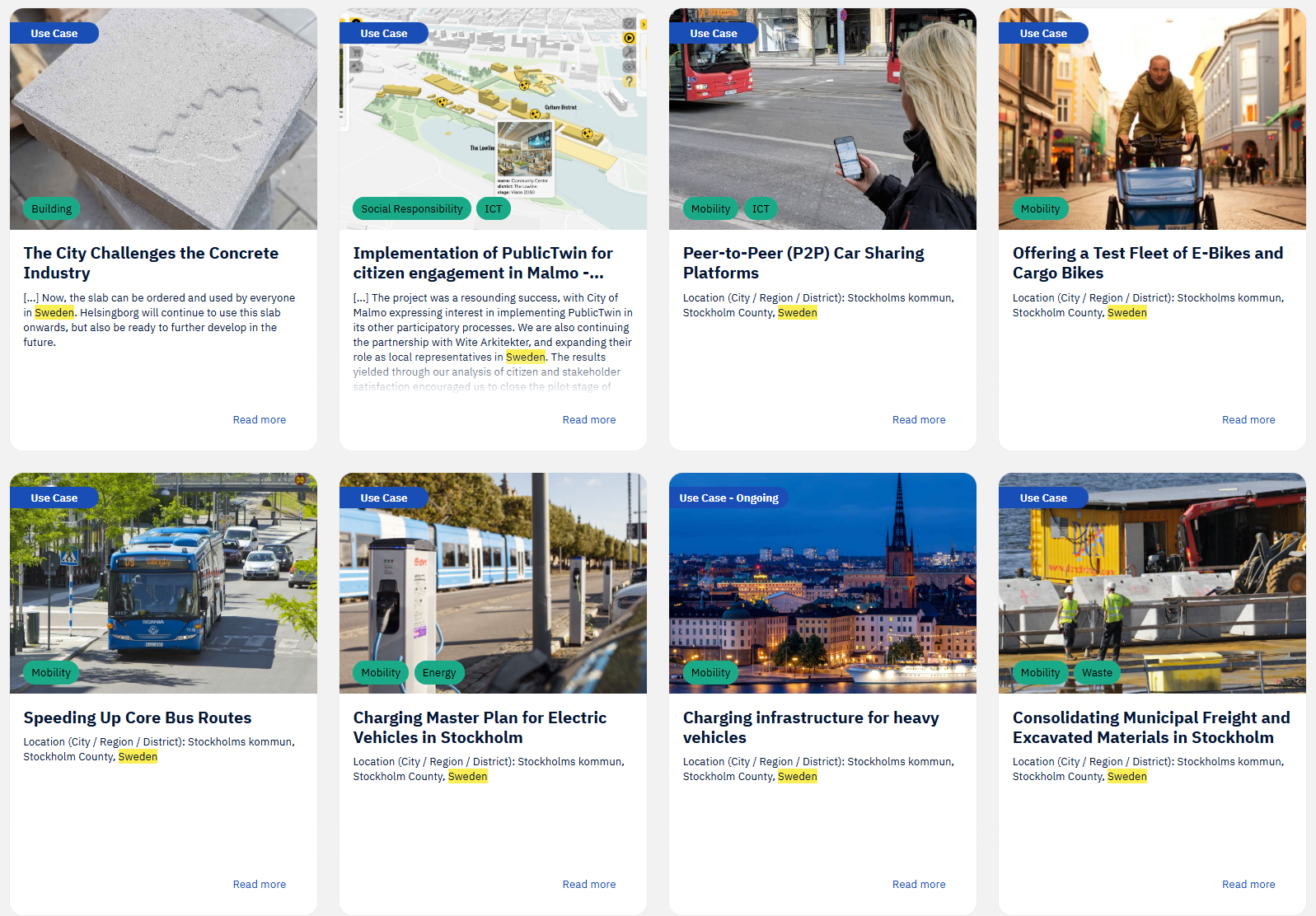This screenshot has height=916, width=1316.
Task: Select ICT tag on PublicTwin card
Action: pos(494,208)
